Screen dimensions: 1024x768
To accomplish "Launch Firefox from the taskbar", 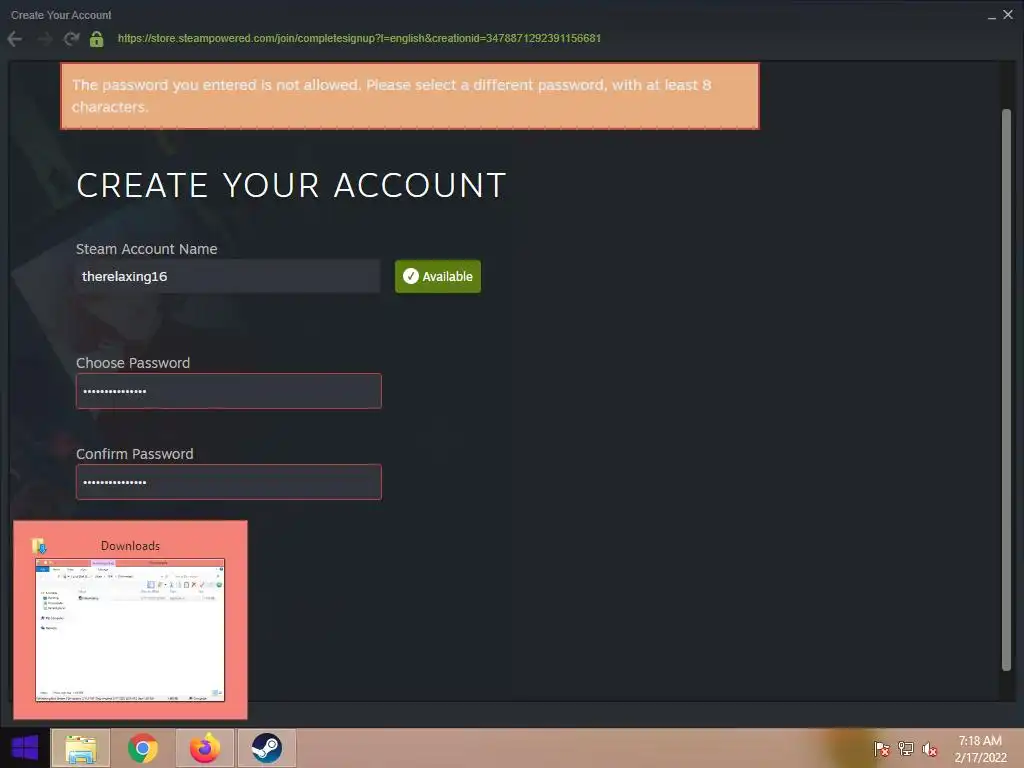I will point(204,748).
